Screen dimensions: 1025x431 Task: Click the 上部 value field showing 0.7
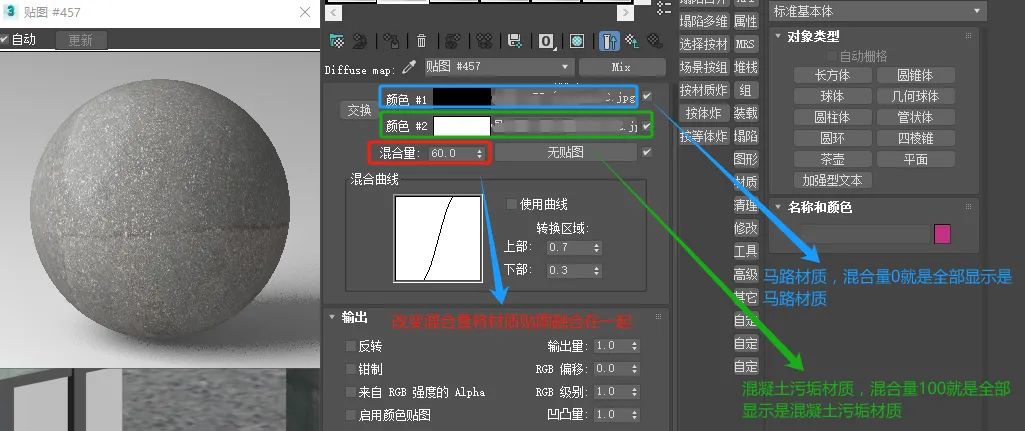tap(569, 248)
